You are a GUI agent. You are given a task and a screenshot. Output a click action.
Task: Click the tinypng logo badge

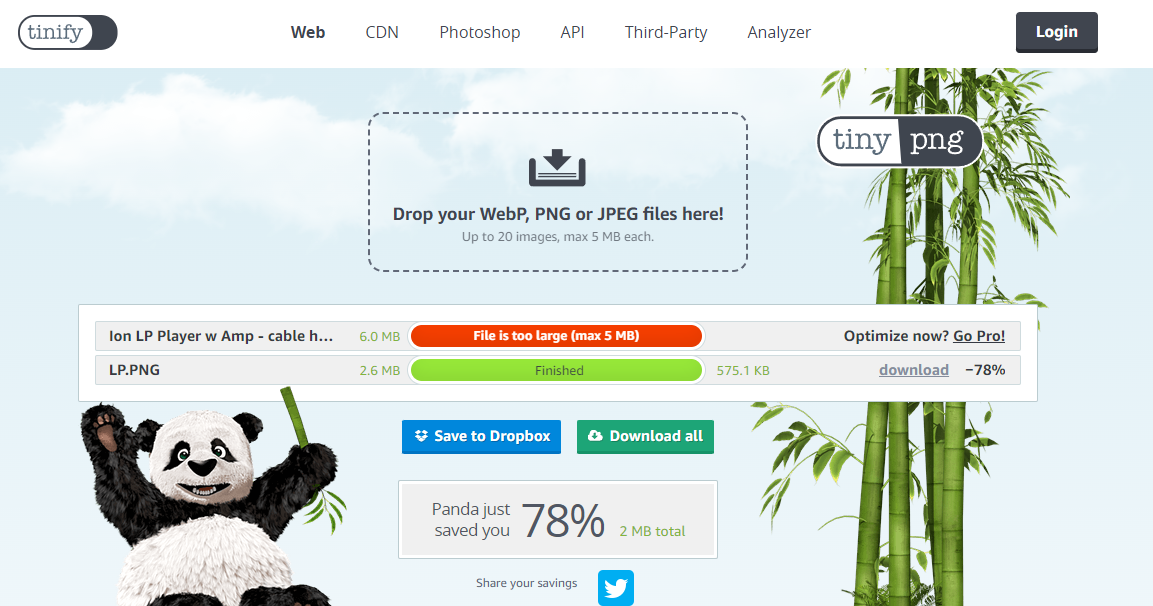pyautogui.click(x=900, y=140)
